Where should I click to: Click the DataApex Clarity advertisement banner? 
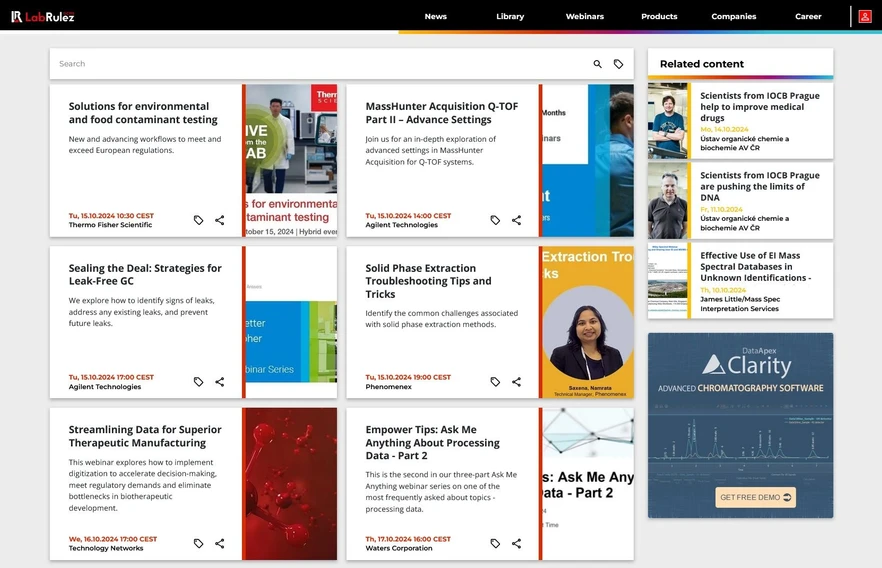(x=740, y=425)
